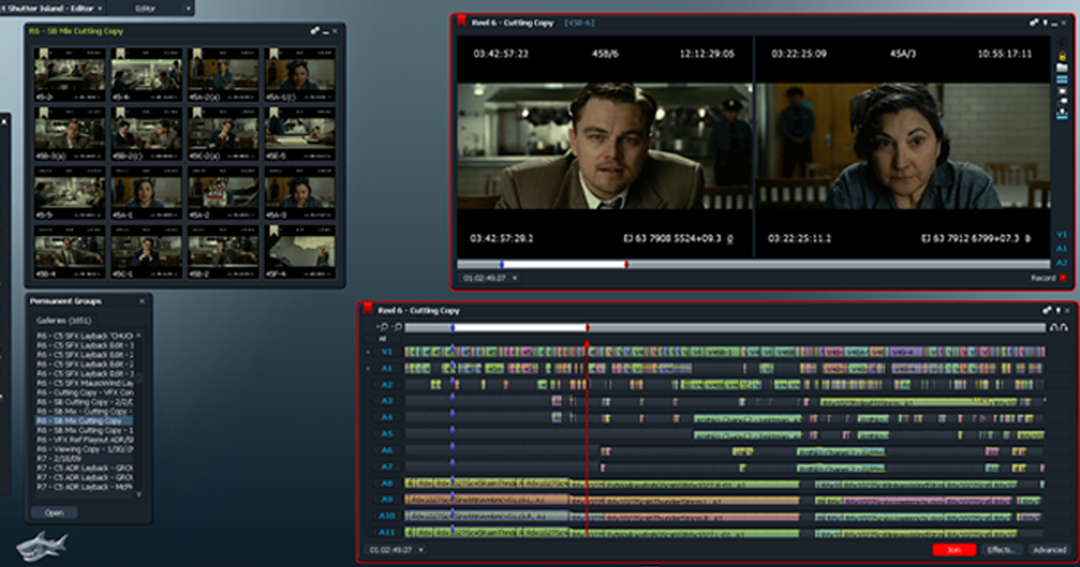Viewport: 1080px width, 567px height.
Task: Click the blue stacked-lines icon in the viewer sidebar
Action: tap(1062, 80)
